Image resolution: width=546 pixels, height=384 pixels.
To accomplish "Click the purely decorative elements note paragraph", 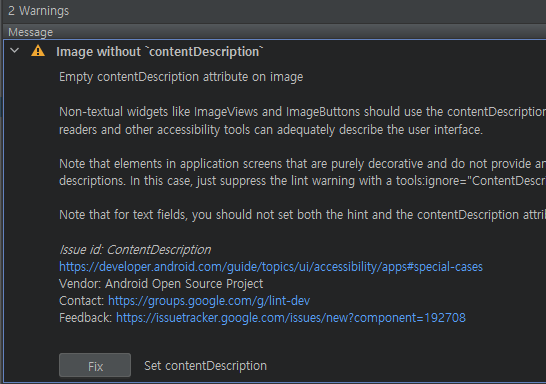I will [x=302, y=172].
